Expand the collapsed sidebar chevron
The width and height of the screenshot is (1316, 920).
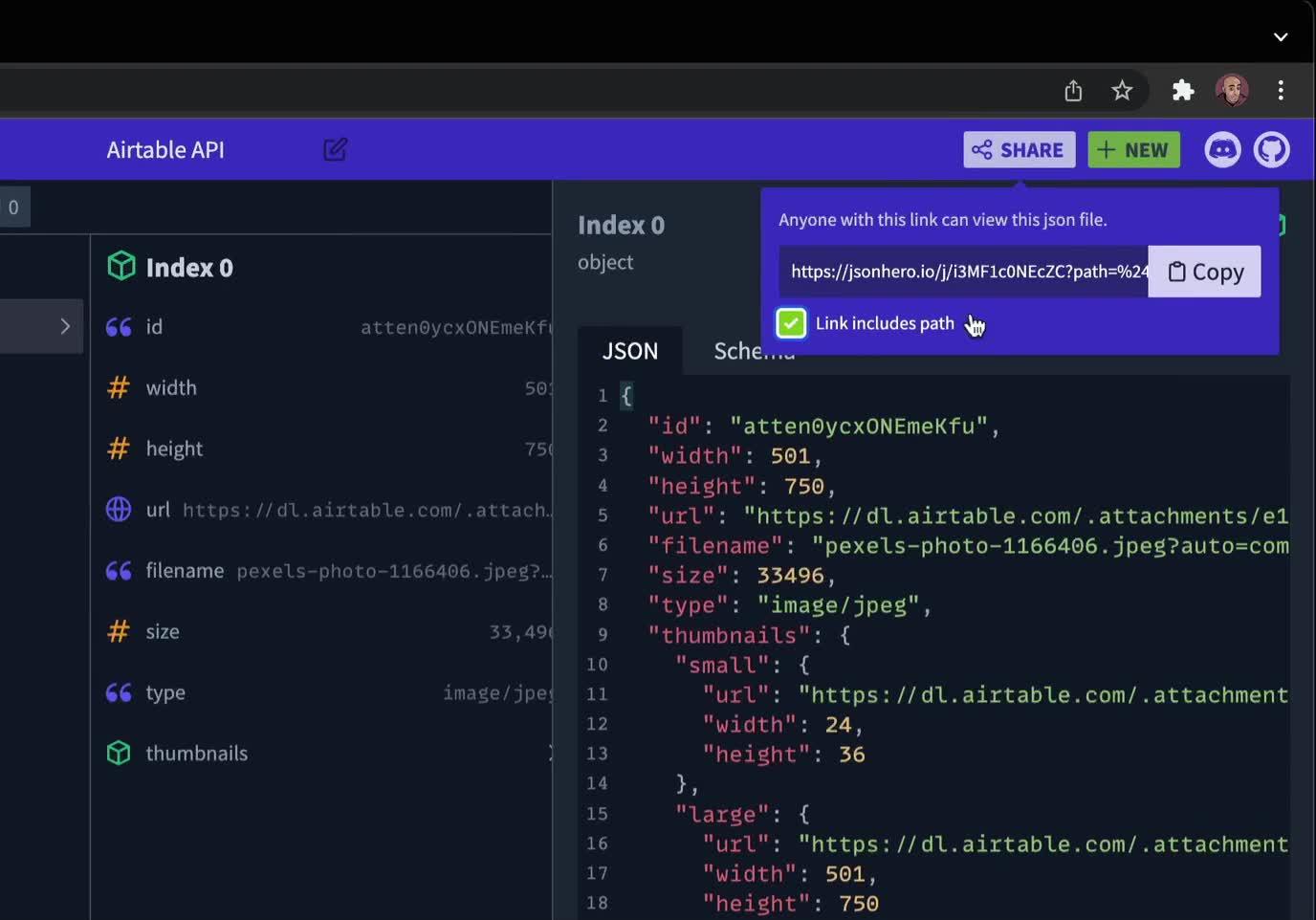(x=65, y=326)
